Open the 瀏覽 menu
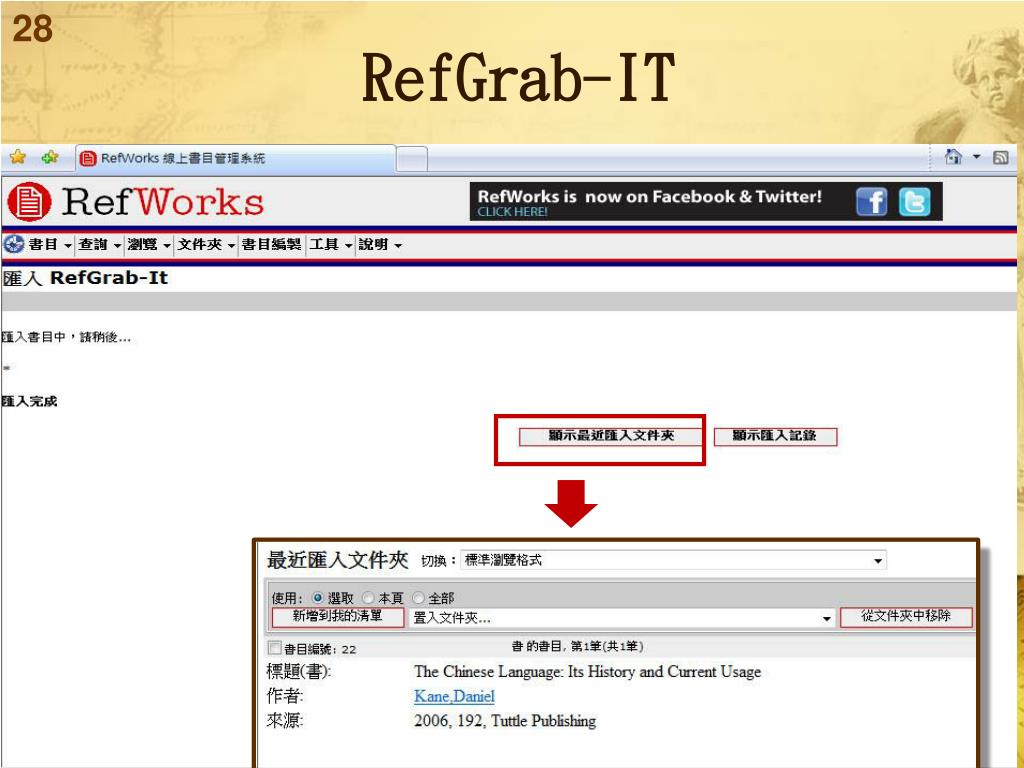Image resolution: width=1024 pixels, height=768 pixels. point(149,245)
